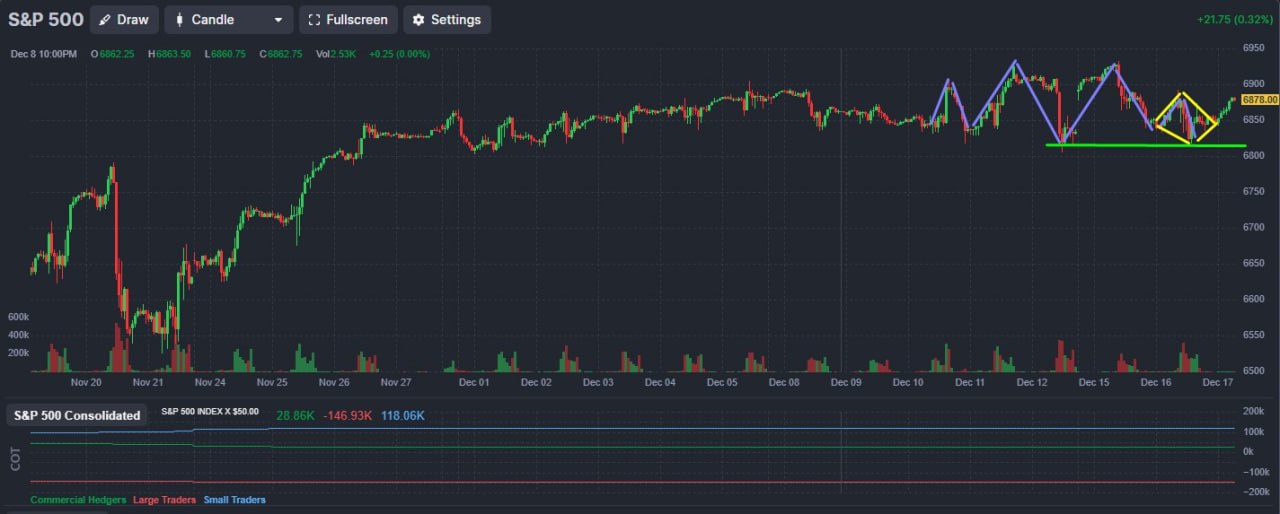The height and width of the screenshot is (514, 1280).
Task: Open the S&P 500 Consolidated selector
Action: 77,415
